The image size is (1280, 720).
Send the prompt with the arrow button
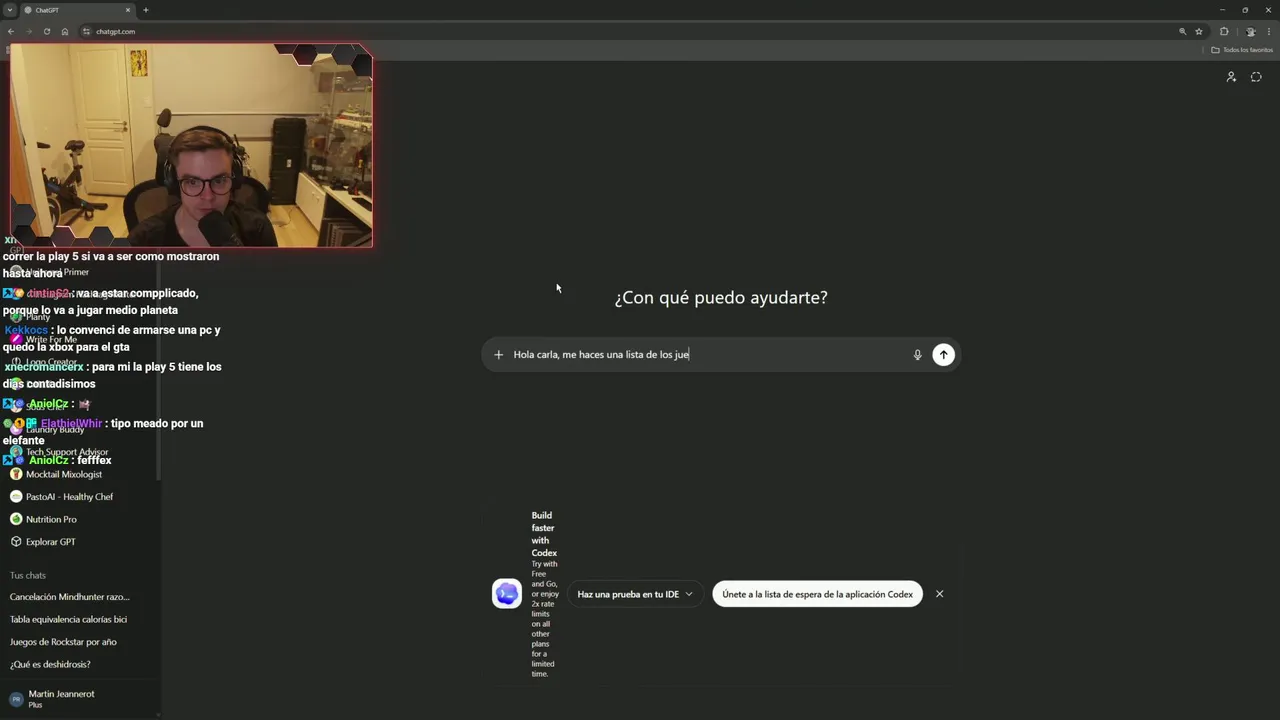(x=943, y=354)
